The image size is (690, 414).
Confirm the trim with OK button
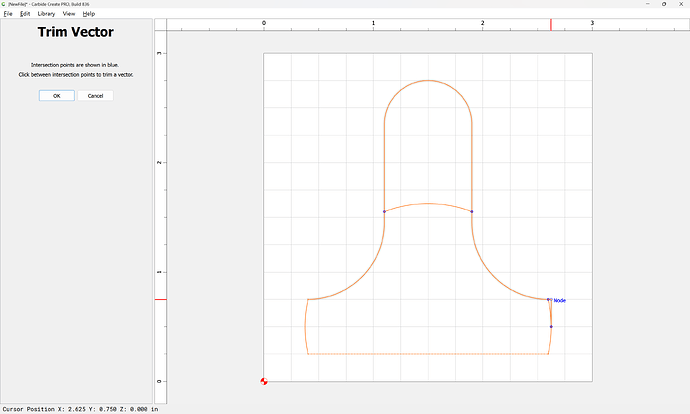[x=56, y=95]
